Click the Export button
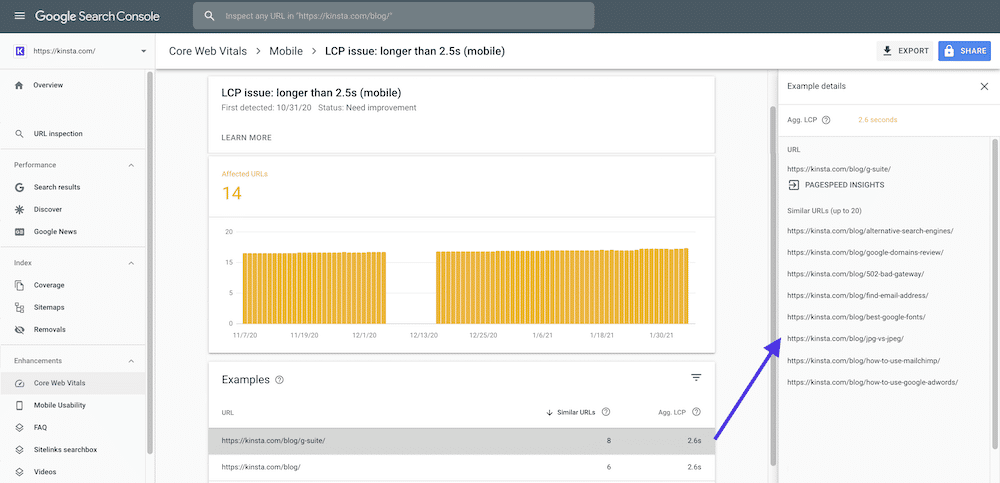This screenshot has width=1000, height=483. (905, 51)
